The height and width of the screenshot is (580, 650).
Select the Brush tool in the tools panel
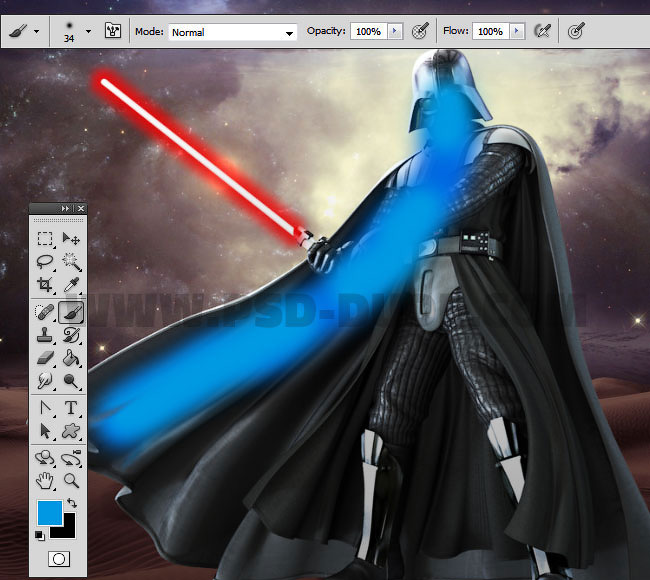pos(71,312)
